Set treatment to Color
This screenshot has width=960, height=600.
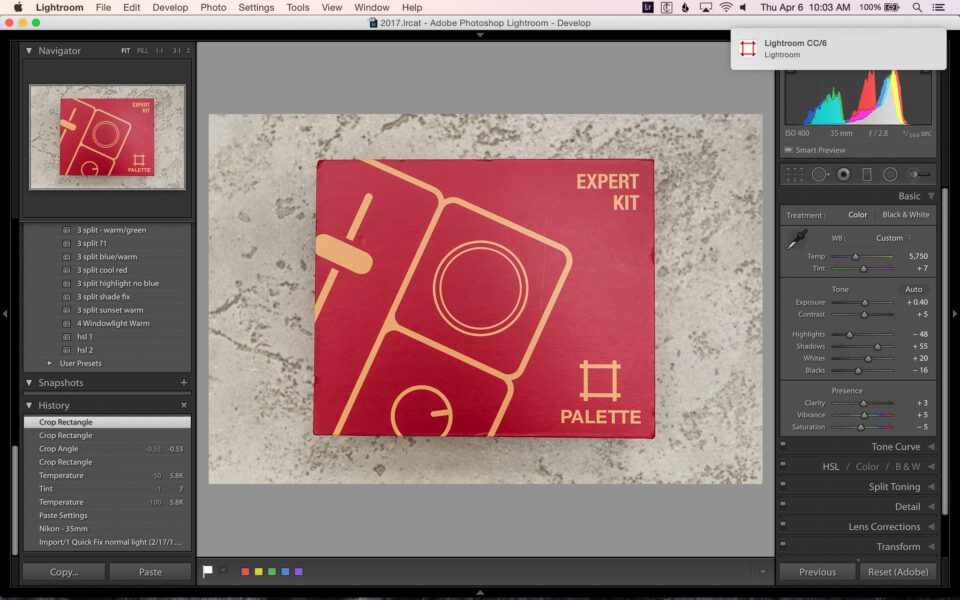858,215
